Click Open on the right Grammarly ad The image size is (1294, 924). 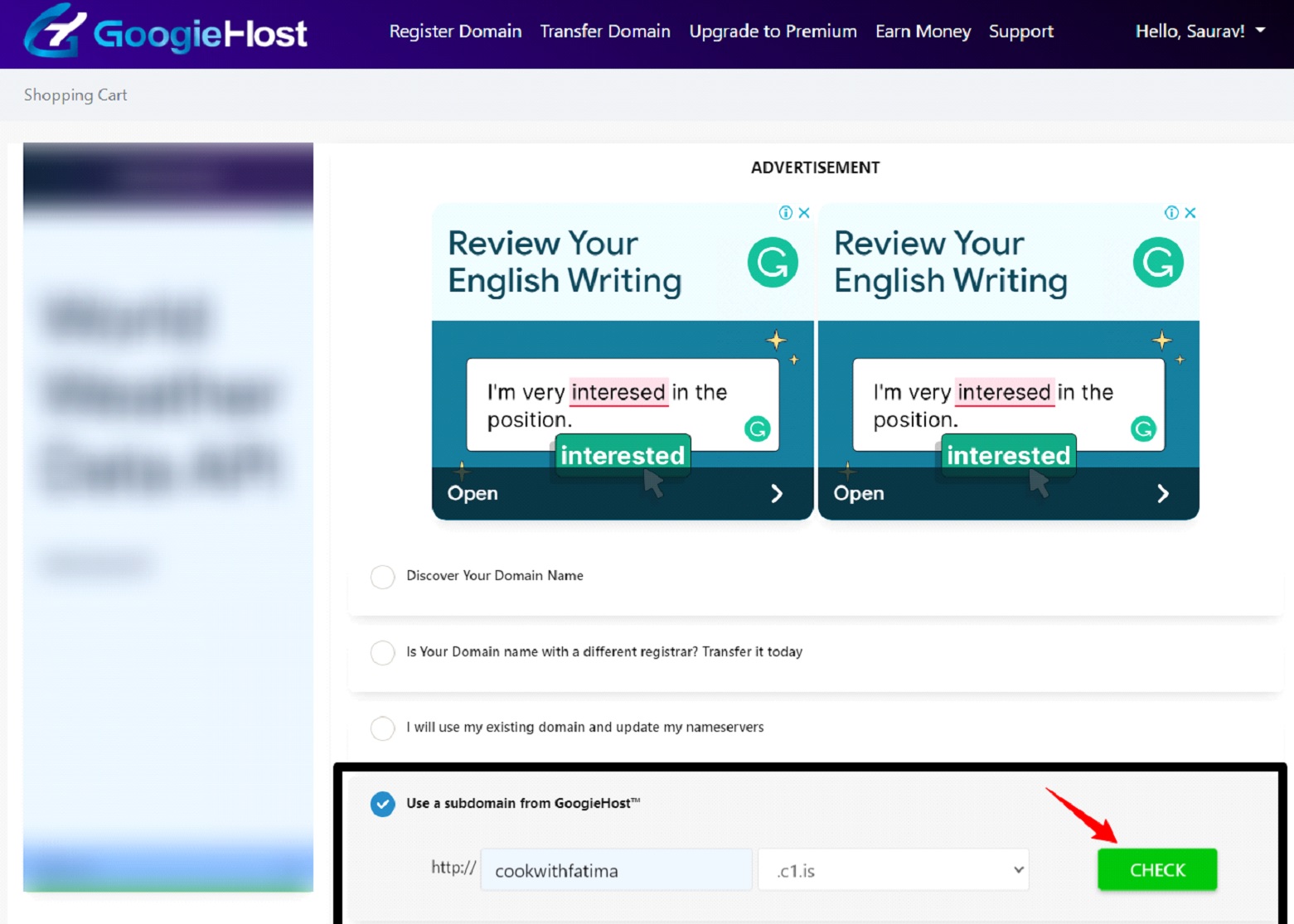point(858,493)
